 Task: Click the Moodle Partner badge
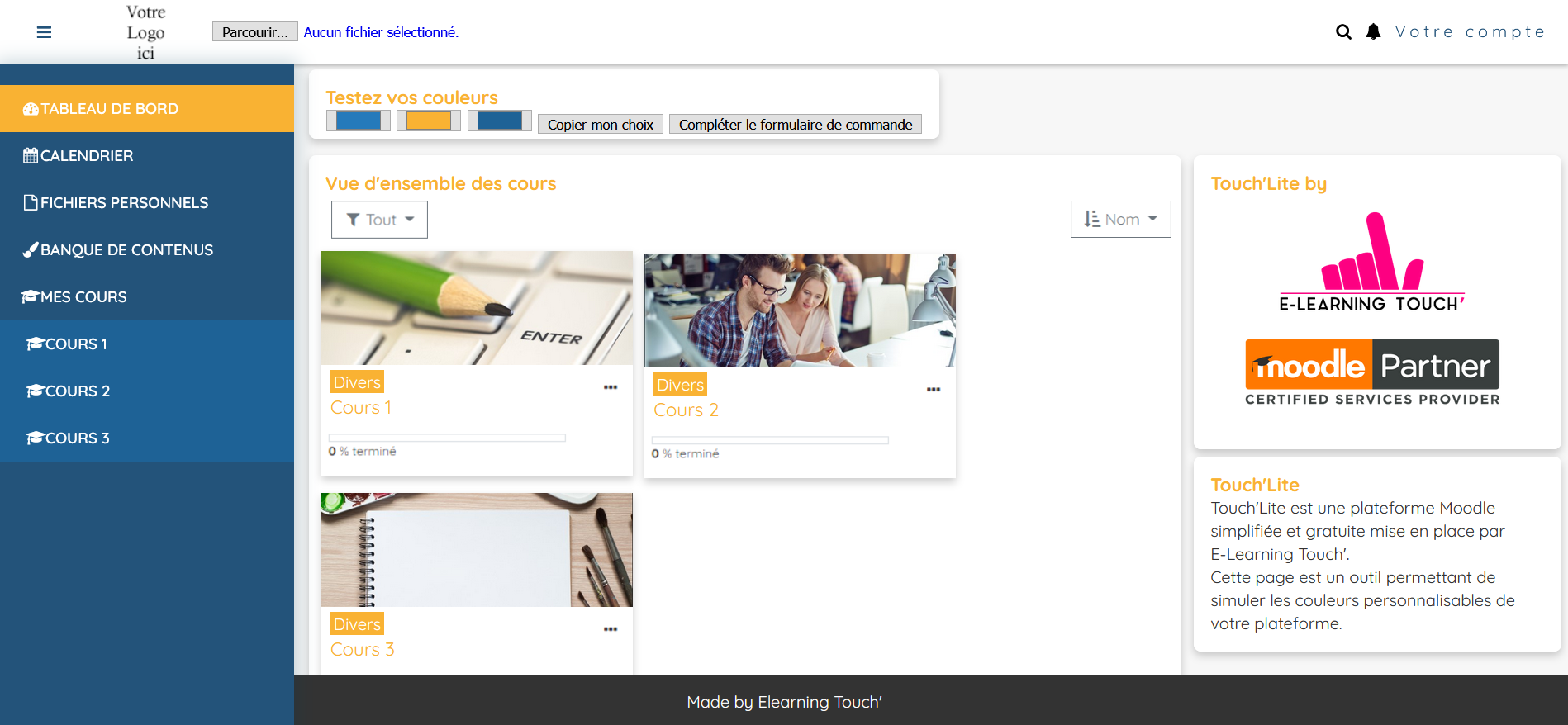click(1372, 372)
